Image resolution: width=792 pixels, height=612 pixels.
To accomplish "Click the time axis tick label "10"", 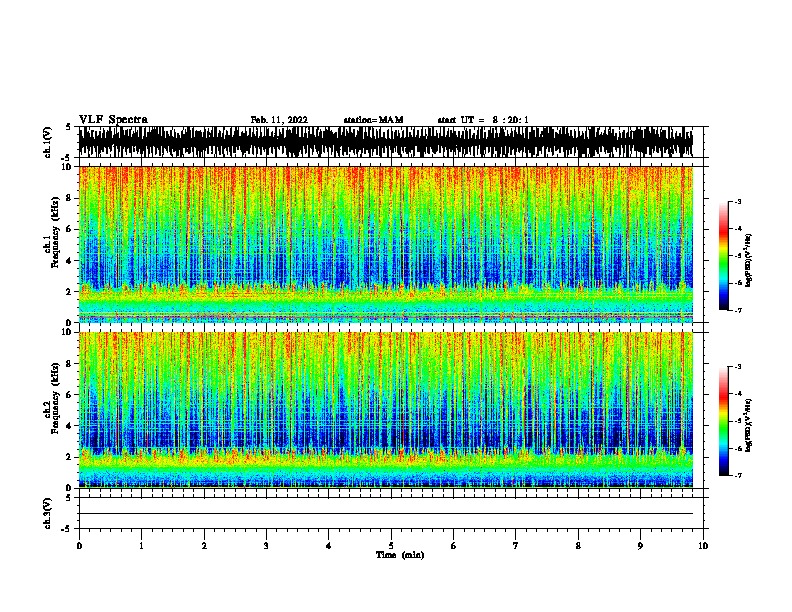I will (x=703, y=546).
